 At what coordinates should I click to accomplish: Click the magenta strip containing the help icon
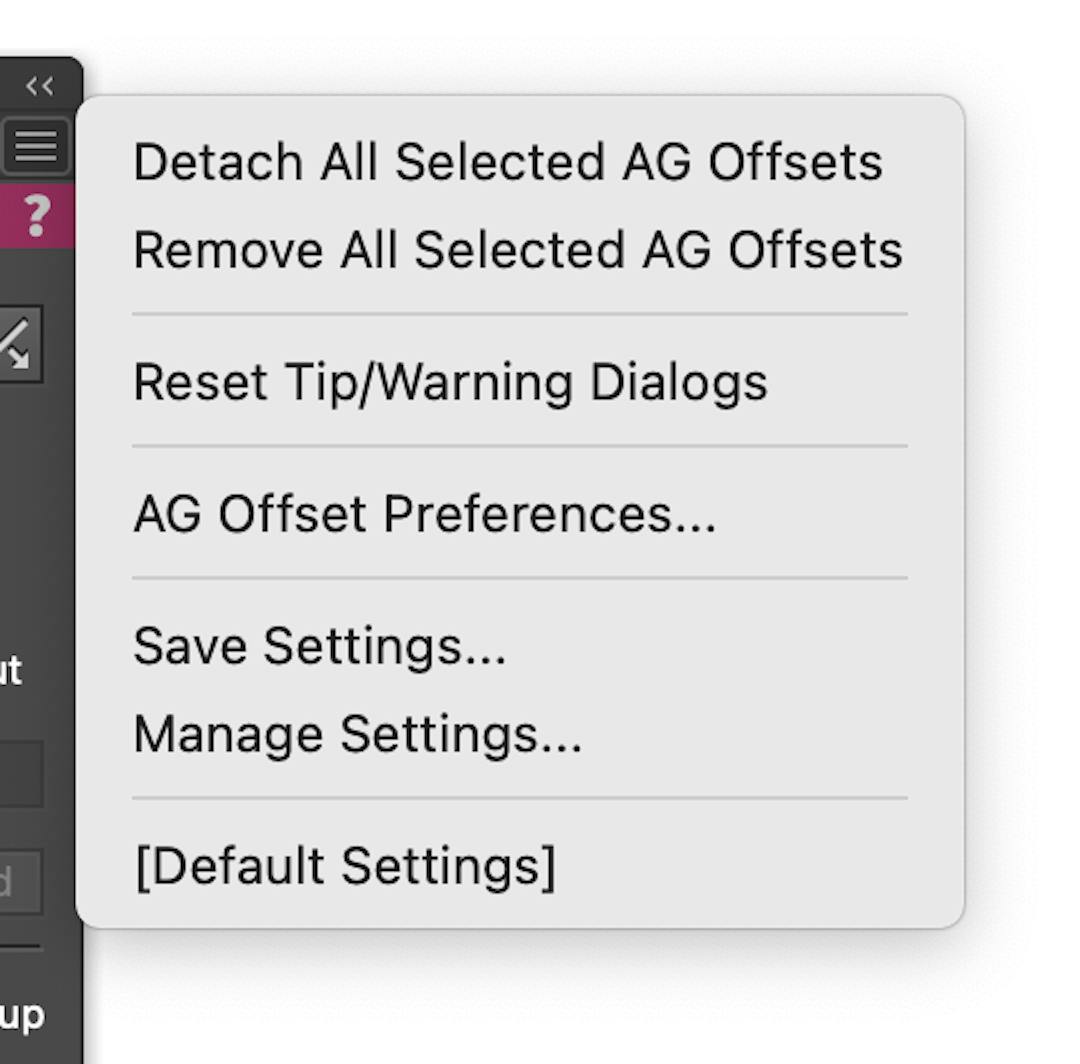pos(37,215)
